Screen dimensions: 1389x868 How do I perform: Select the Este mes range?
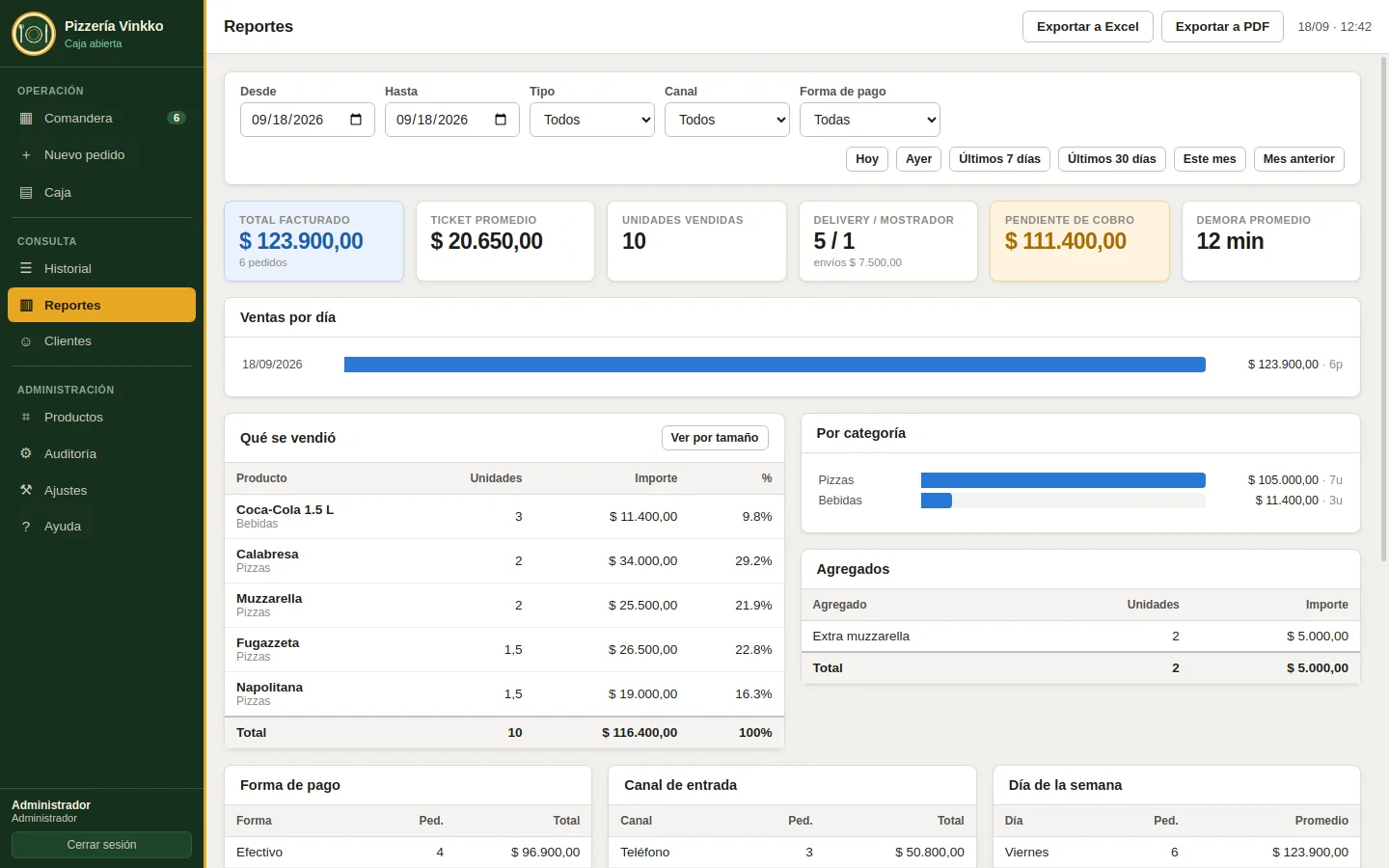1210,159
